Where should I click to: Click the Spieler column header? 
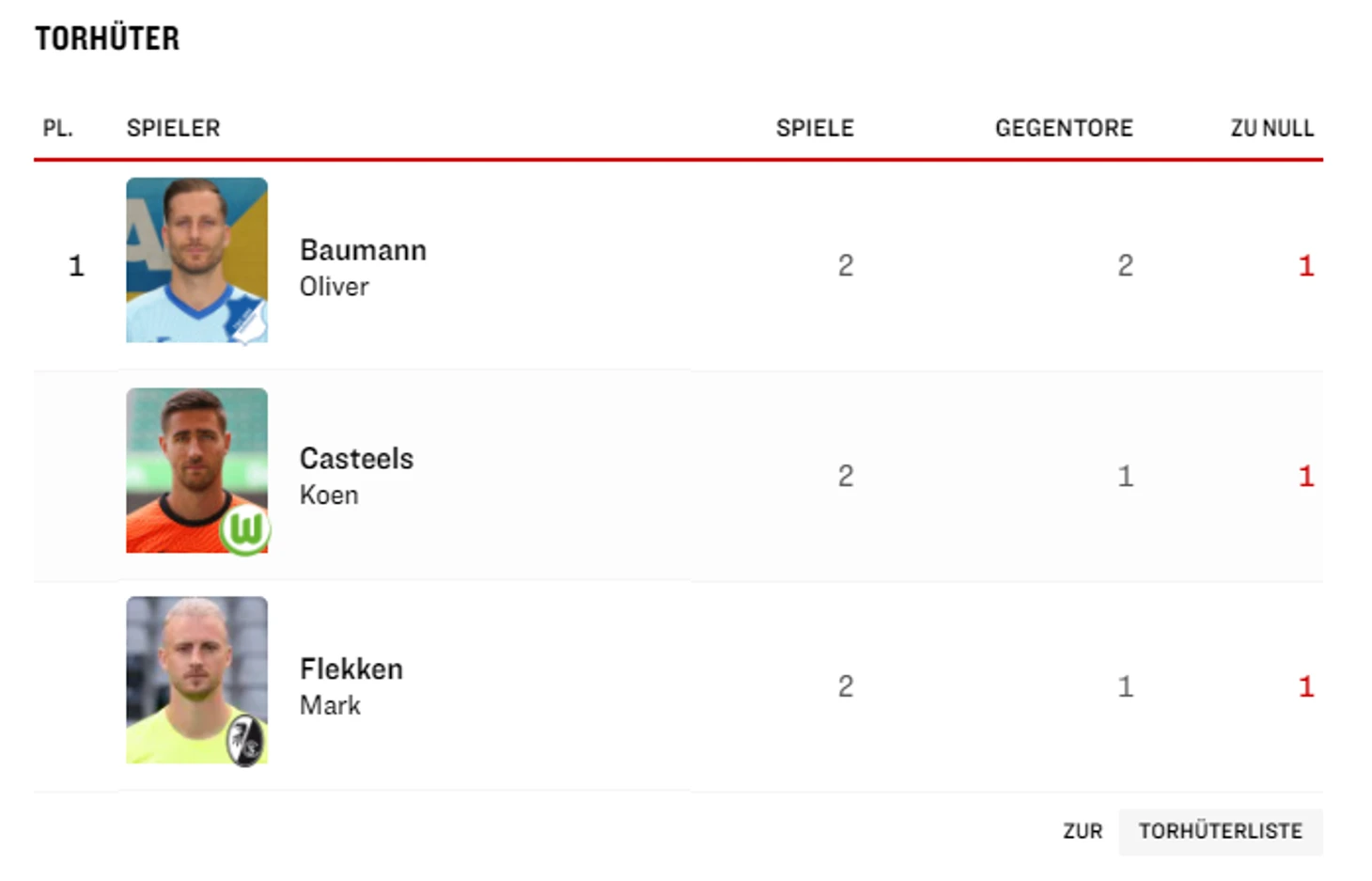[x=173, y=128]
